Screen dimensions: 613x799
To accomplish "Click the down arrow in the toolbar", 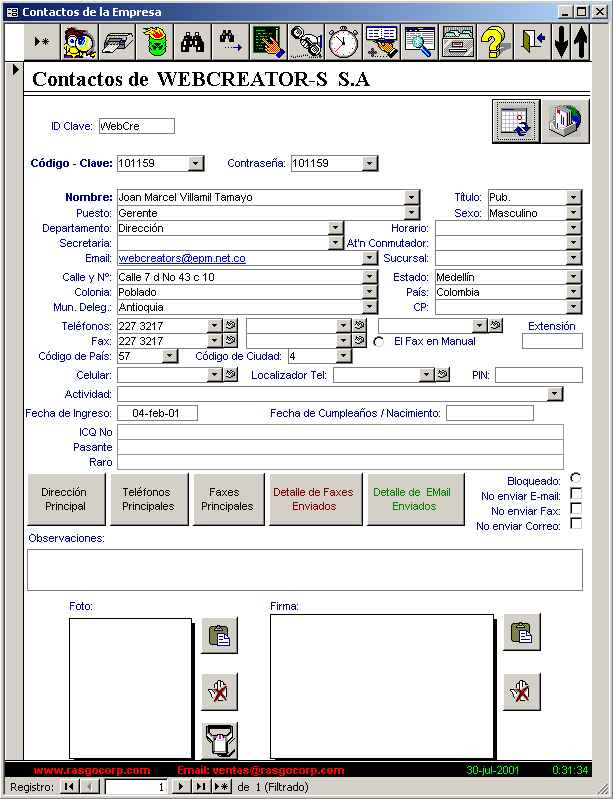I will [561, 42].
